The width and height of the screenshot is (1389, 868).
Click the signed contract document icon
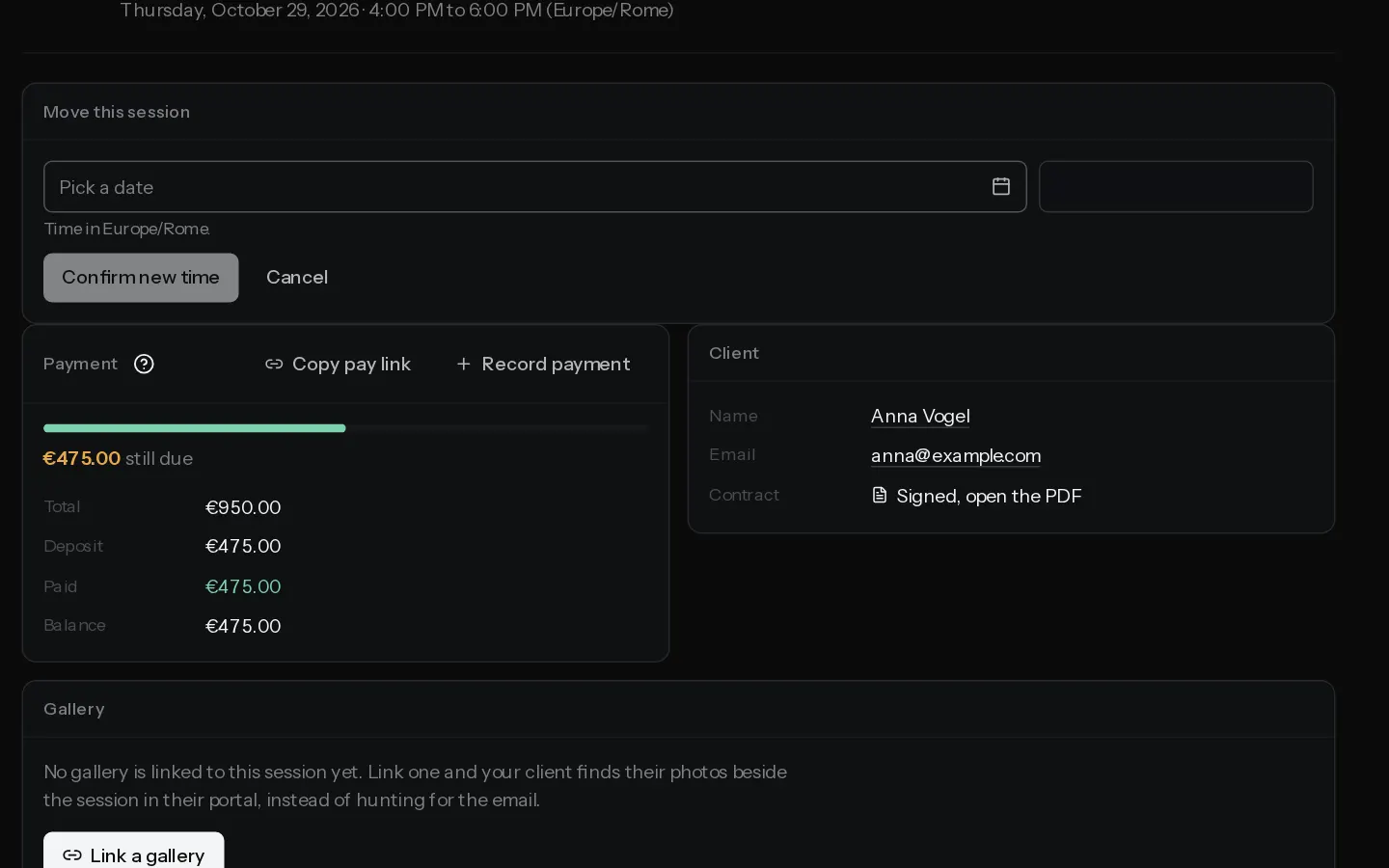[879, 496]
